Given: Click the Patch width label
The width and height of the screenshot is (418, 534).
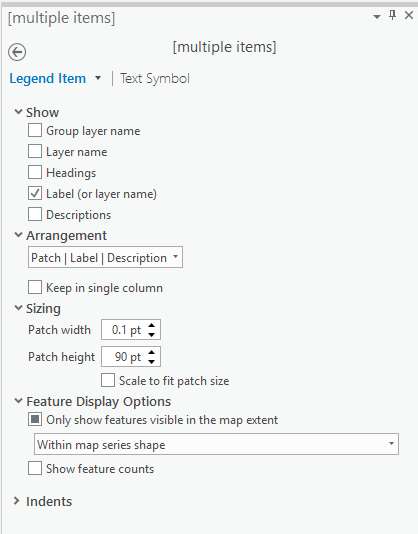Looking at the screenshot, I should 59,330.
